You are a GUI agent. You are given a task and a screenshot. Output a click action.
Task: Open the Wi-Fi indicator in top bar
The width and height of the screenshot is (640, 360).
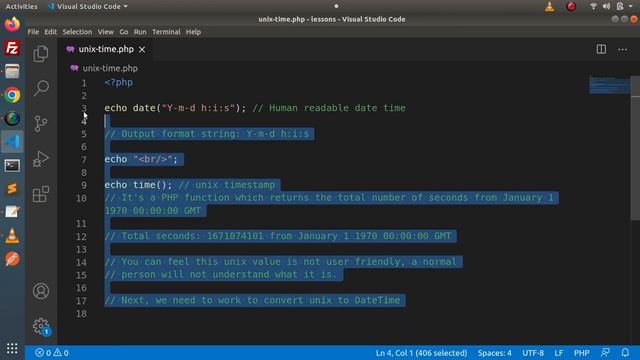[593, 6]
